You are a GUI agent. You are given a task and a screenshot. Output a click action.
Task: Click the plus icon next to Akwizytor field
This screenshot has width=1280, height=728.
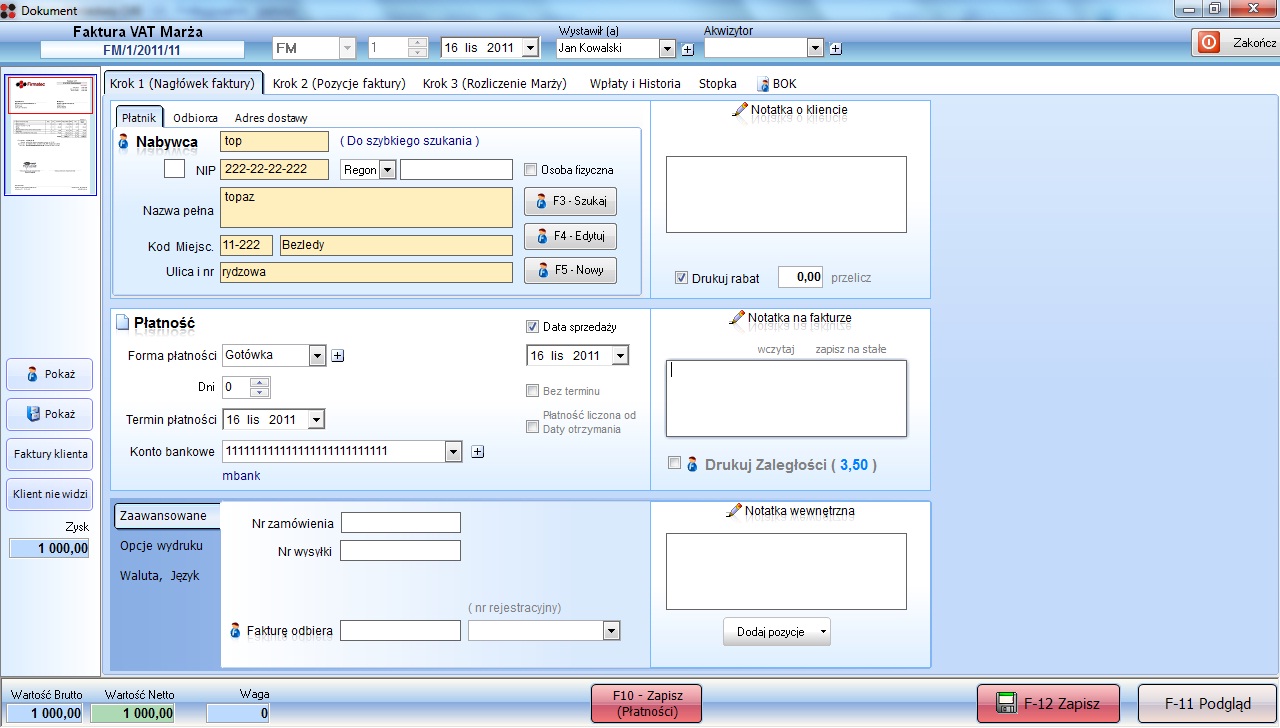coord(836,49)
